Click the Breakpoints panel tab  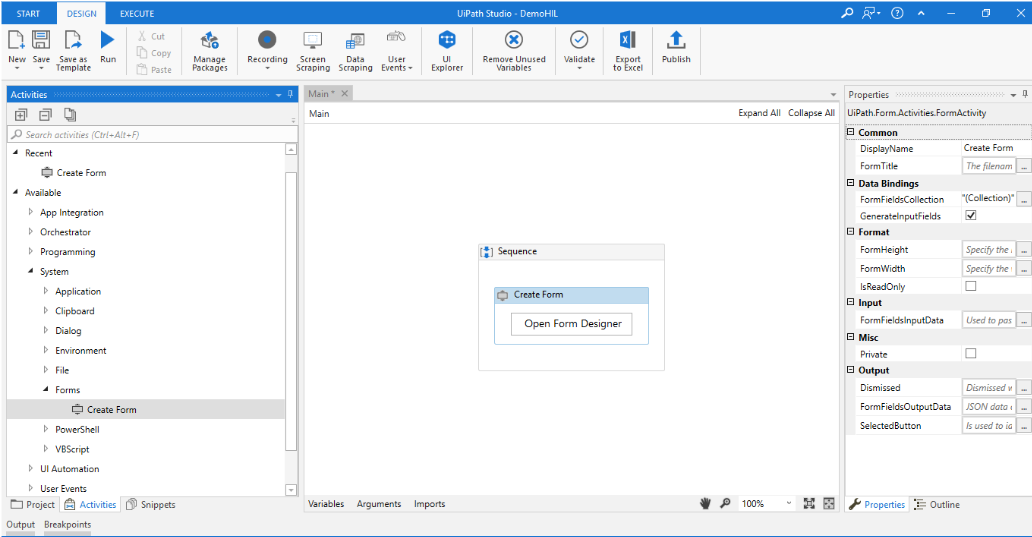click(x=68, y=524)
